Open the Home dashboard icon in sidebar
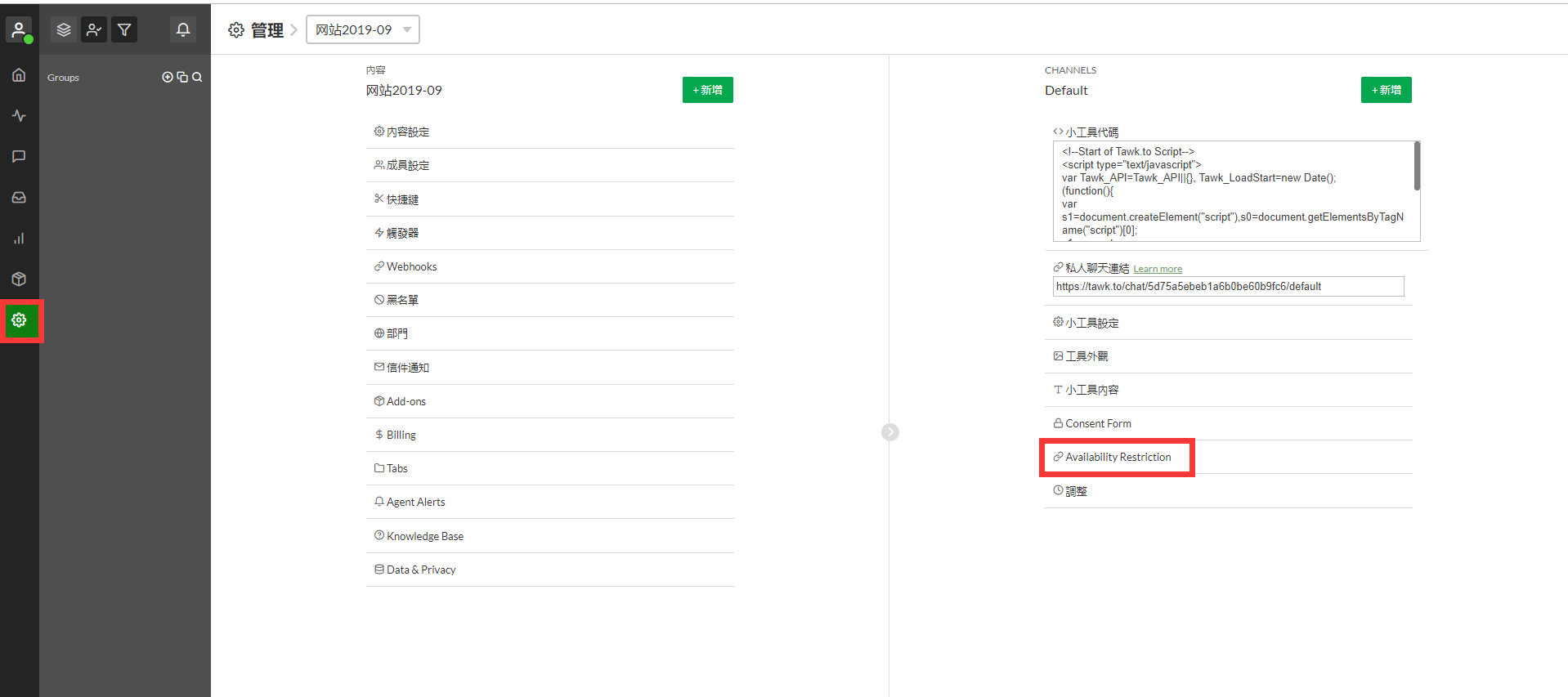Image resolution: width=1568 pixels, height=697 pixels. tap(19, 75)
